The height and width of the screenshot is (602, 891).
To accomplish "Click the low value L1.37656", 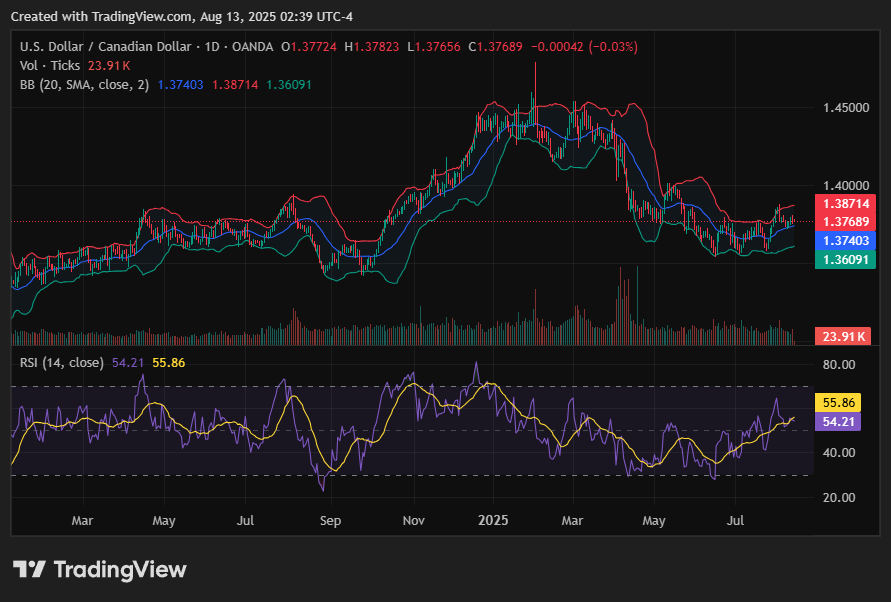I will (x=434, y=47).
